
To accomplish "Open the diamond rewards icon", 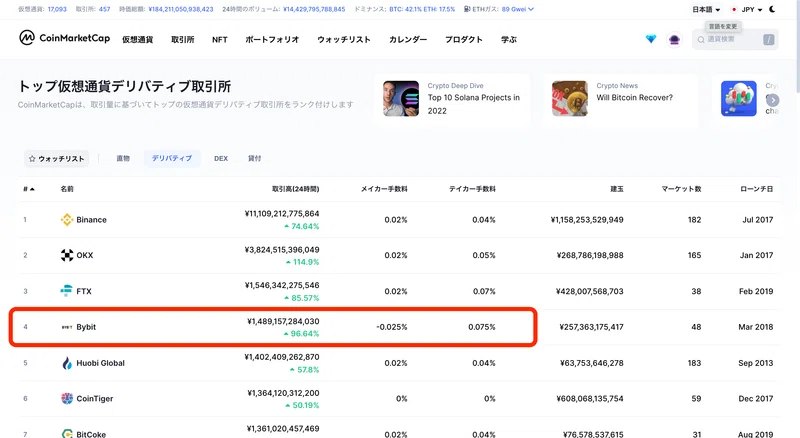I will (x=651, y=39).
